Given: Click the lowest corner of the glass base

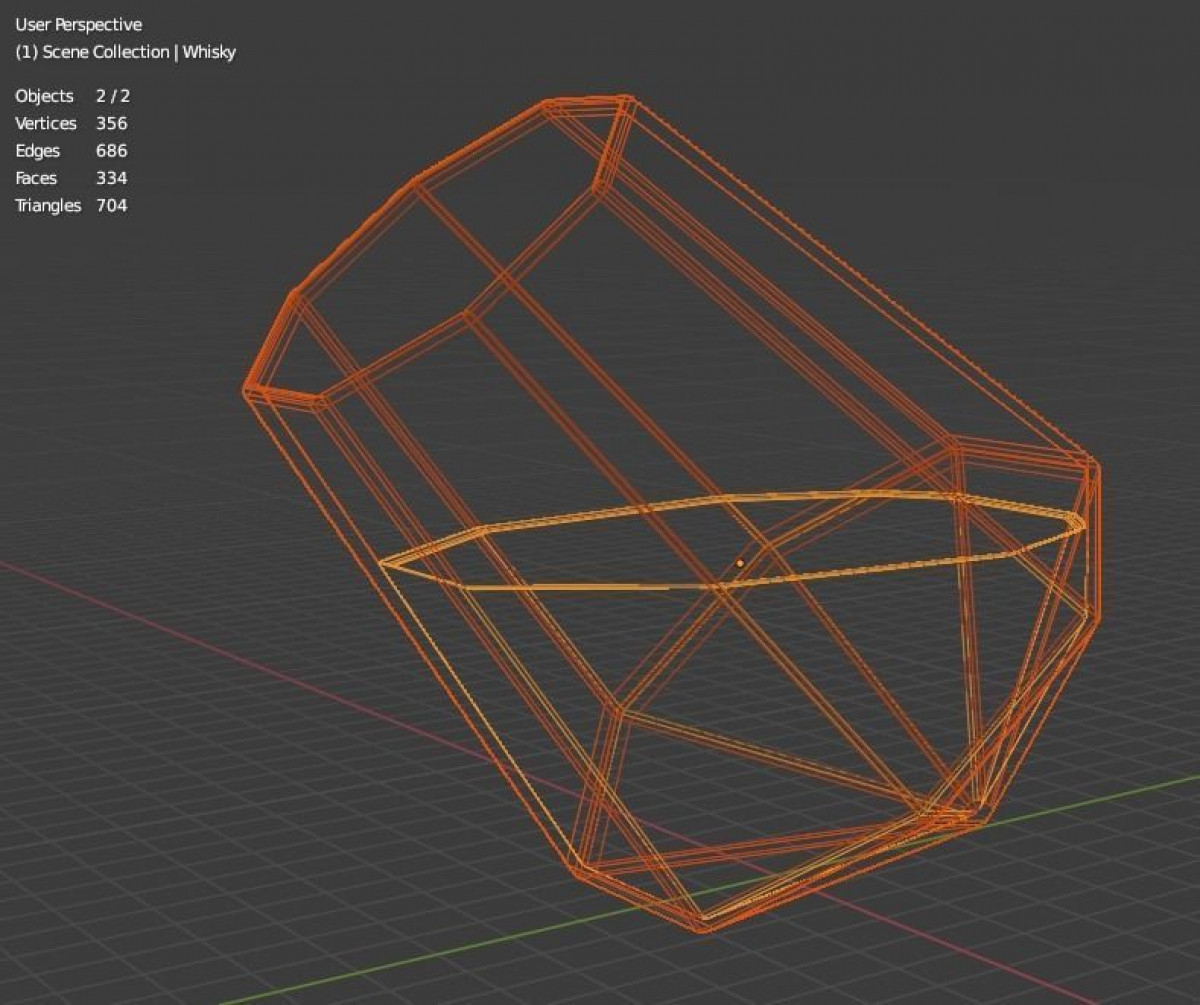Looking at the screenshot, I should click(704, 928).
